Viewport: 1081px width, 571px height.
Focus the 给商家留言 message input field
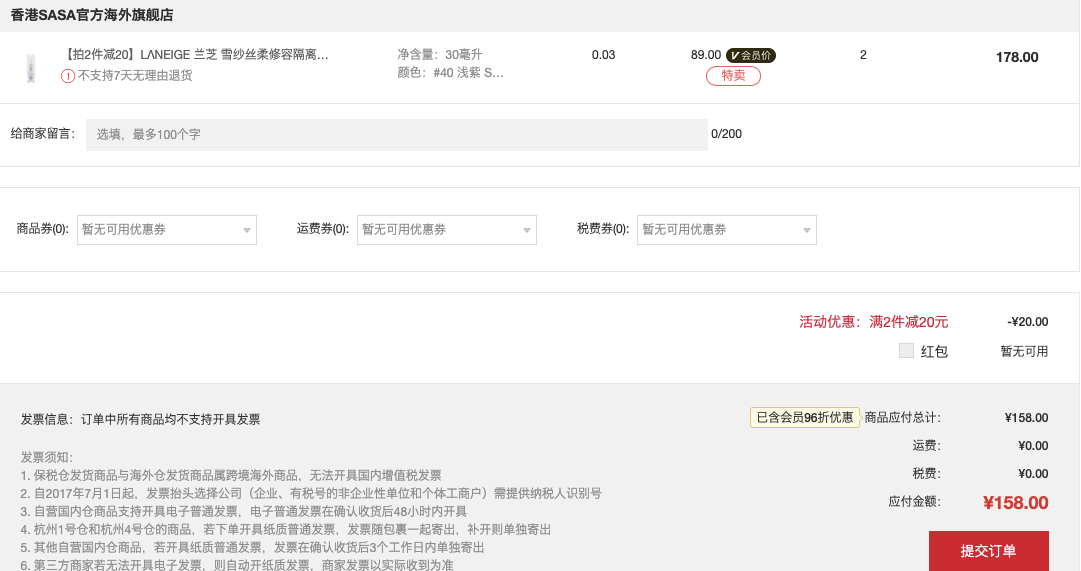tap(396, 134)
